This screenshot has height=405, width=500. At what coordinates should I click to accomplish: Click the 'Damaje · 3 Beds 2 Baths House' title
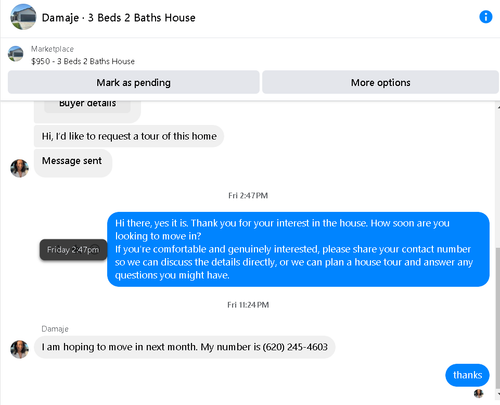click(x=118, y=18)
